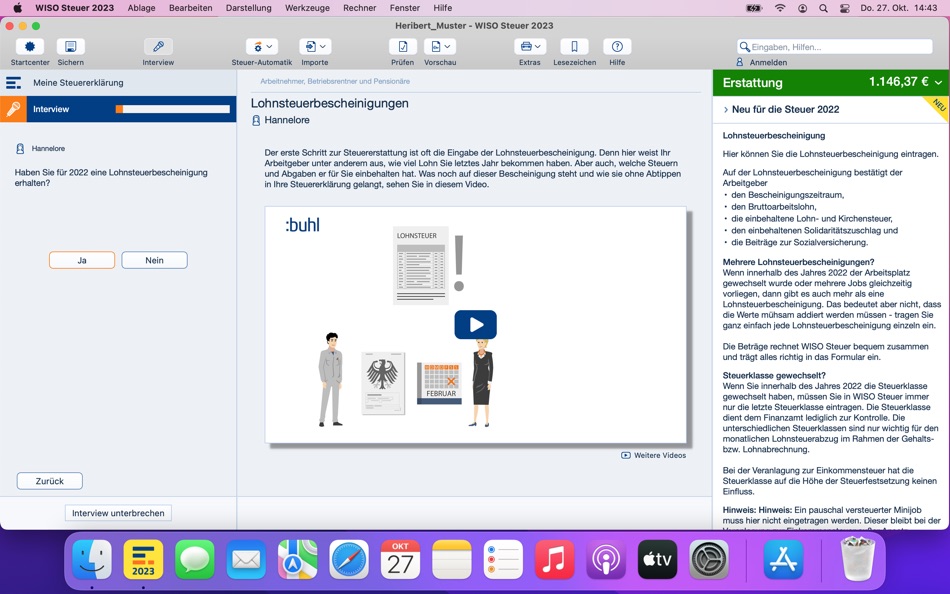The width and height of the screenshot is (950, 594).
Task: Open Notes from the Dock
Action: (451, 559)
